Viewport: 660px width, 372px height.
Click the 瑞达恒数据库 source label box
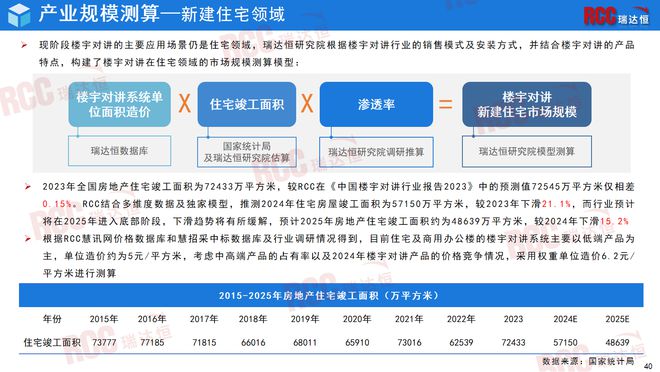coord(120,151)
